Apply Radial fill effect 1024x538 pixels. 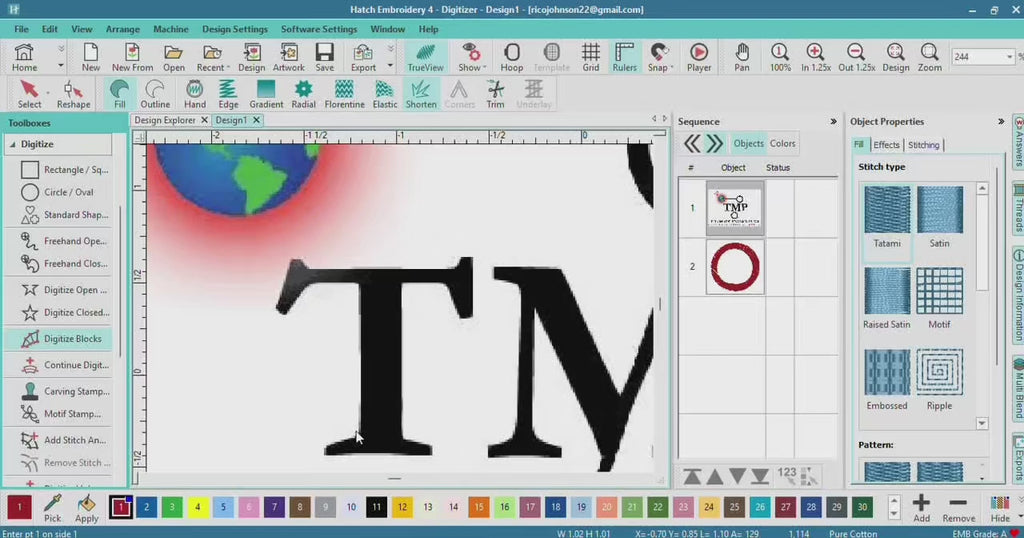tap(303, 95)
